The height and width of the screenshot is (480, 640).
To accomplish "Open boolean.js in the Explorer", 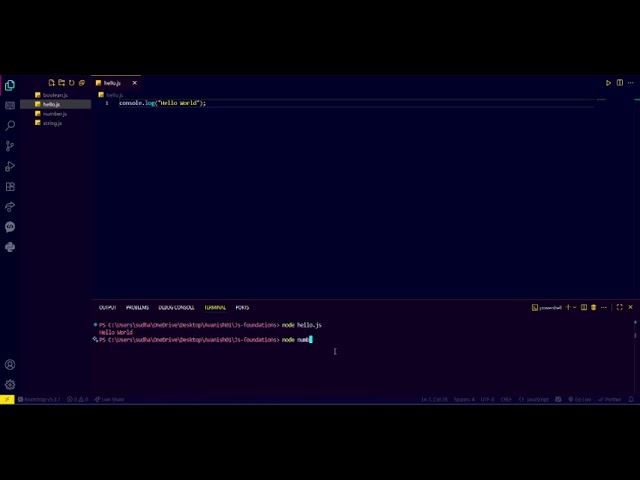I will 55,95.
